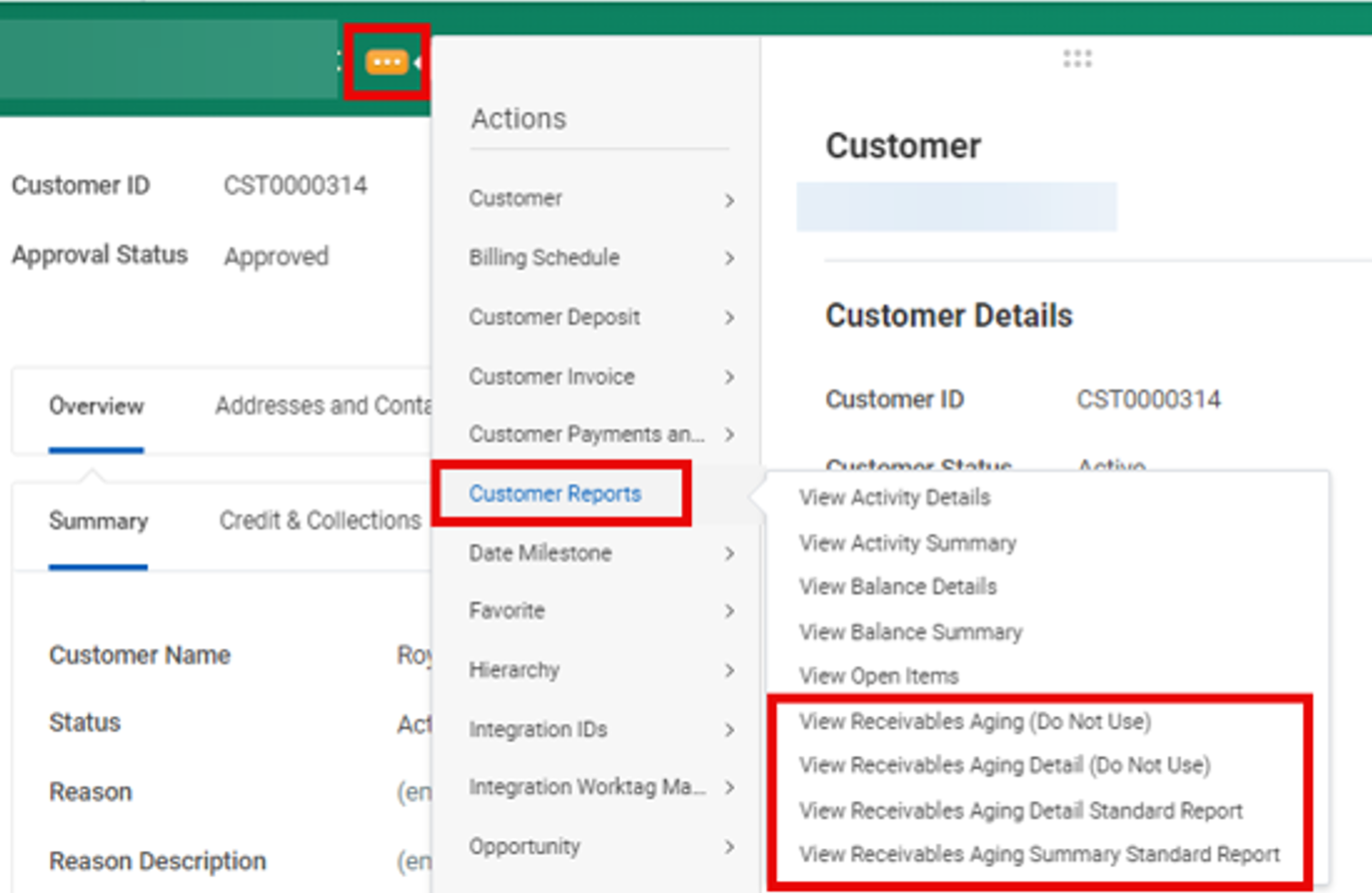Click the chevron next to Favorite
Image resolution: width=1372 pixels, height=893 pixels.
point(729,611)
